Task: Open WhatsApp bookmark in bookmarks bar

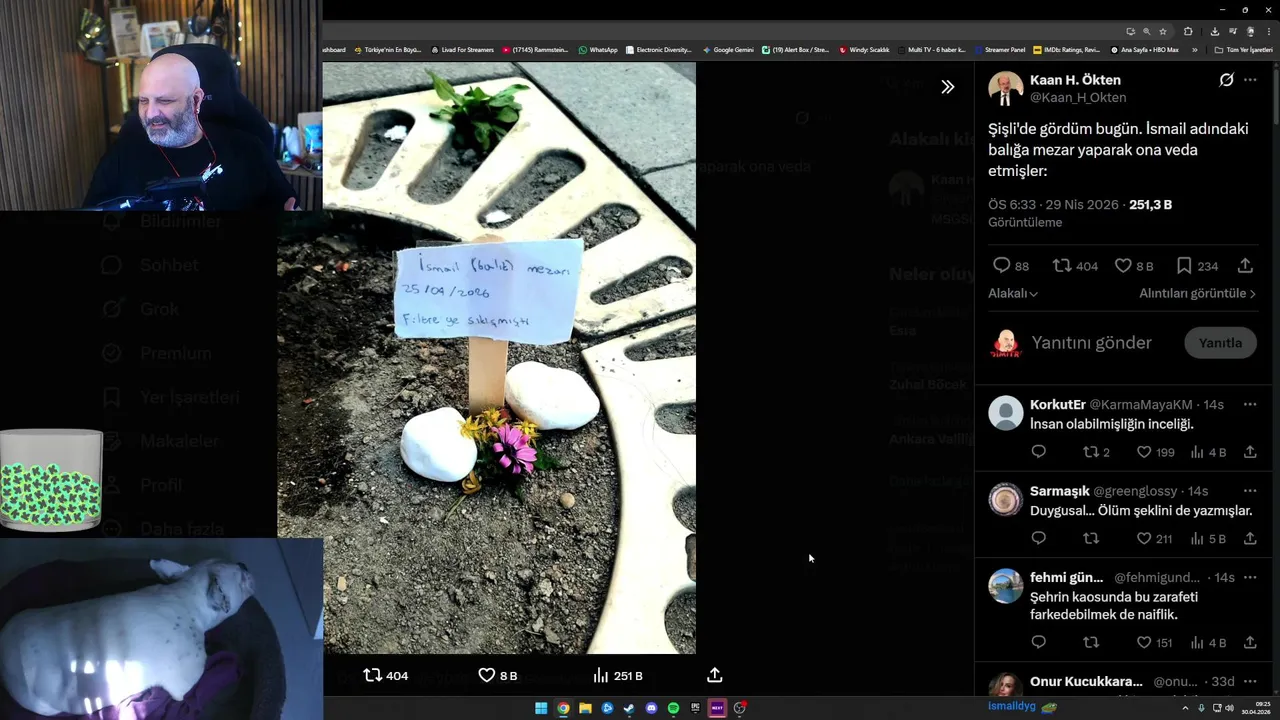Action: point(598,50)
